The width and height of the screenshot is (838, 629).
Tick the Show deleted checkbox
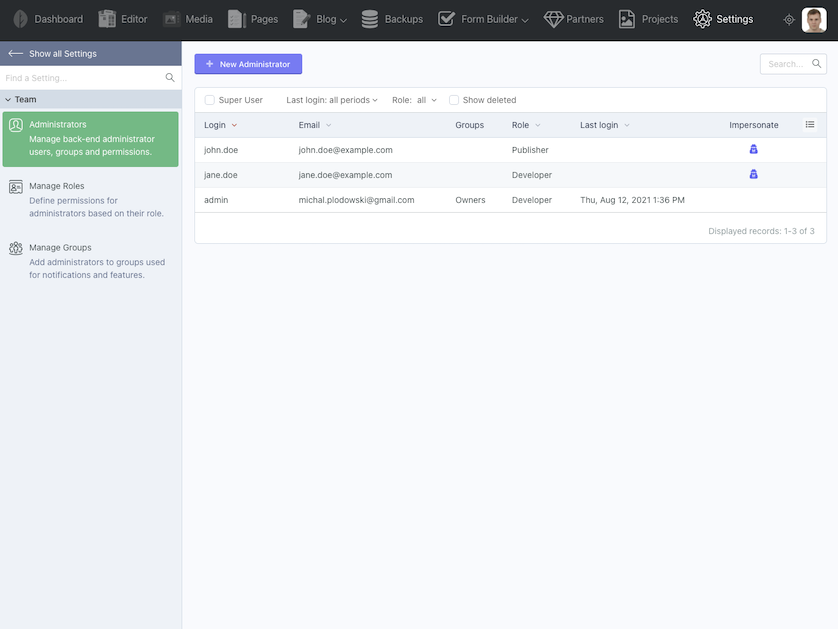click(454, 100)
